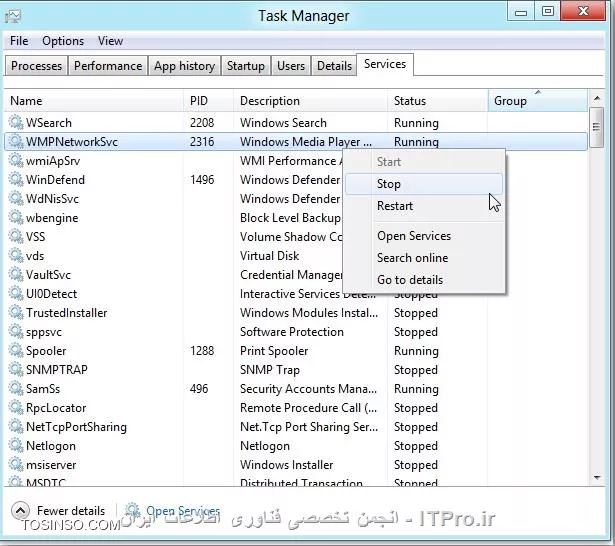Screen dimensions: 615x546
Task: Click PID 1496 of WinDefend
Action: 202,180
